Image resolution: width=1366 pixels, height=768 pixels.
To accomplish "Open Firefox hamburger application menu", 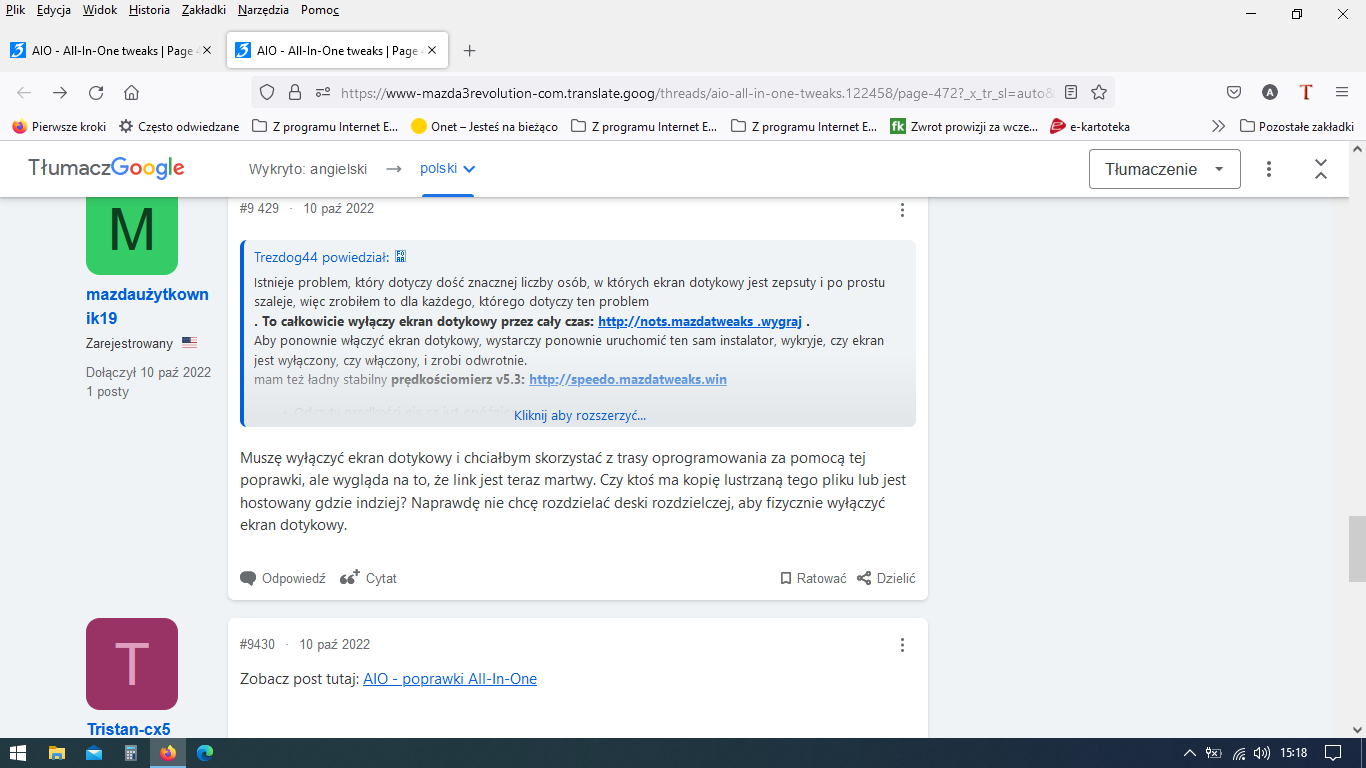I will click(x=1342, y=92).
